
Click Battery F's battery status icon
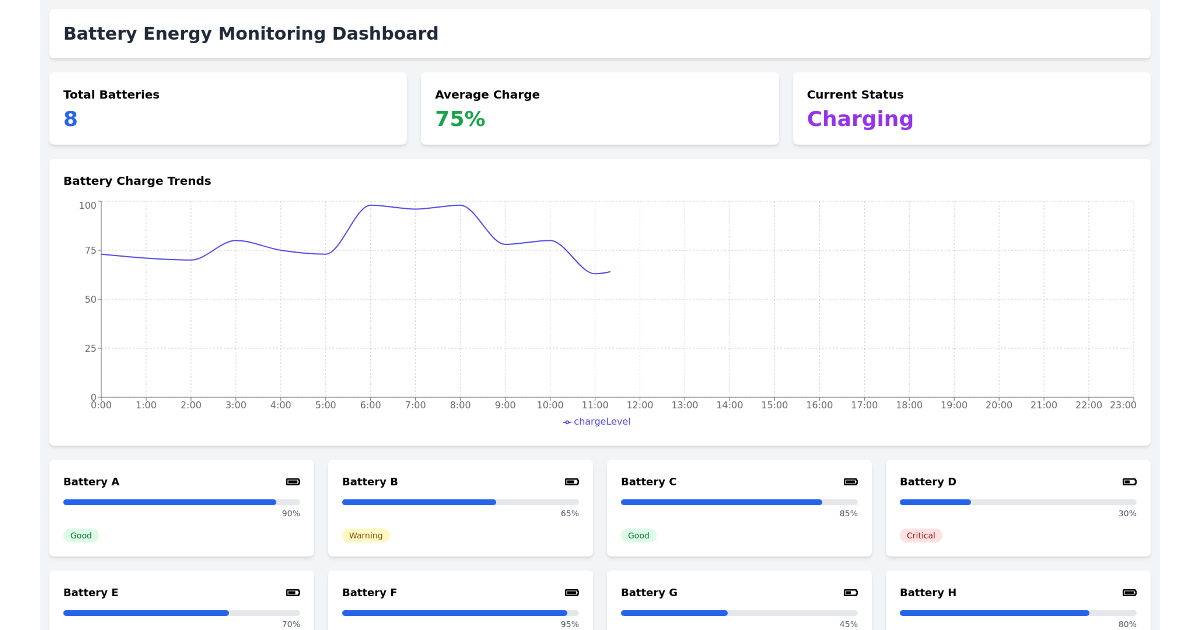pos(570,592)
